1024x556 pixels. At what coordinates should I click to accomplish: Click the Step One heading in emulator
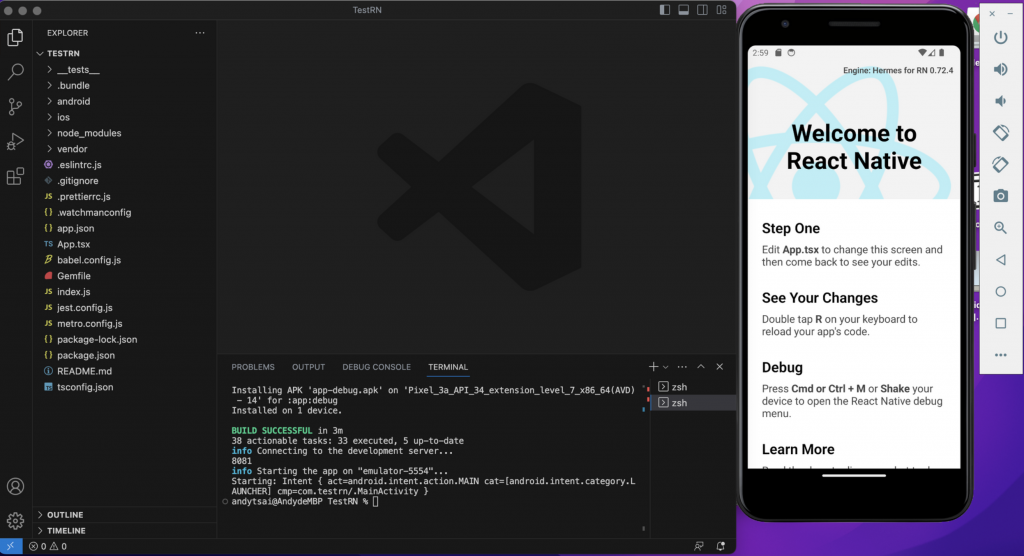click(790, 228)
